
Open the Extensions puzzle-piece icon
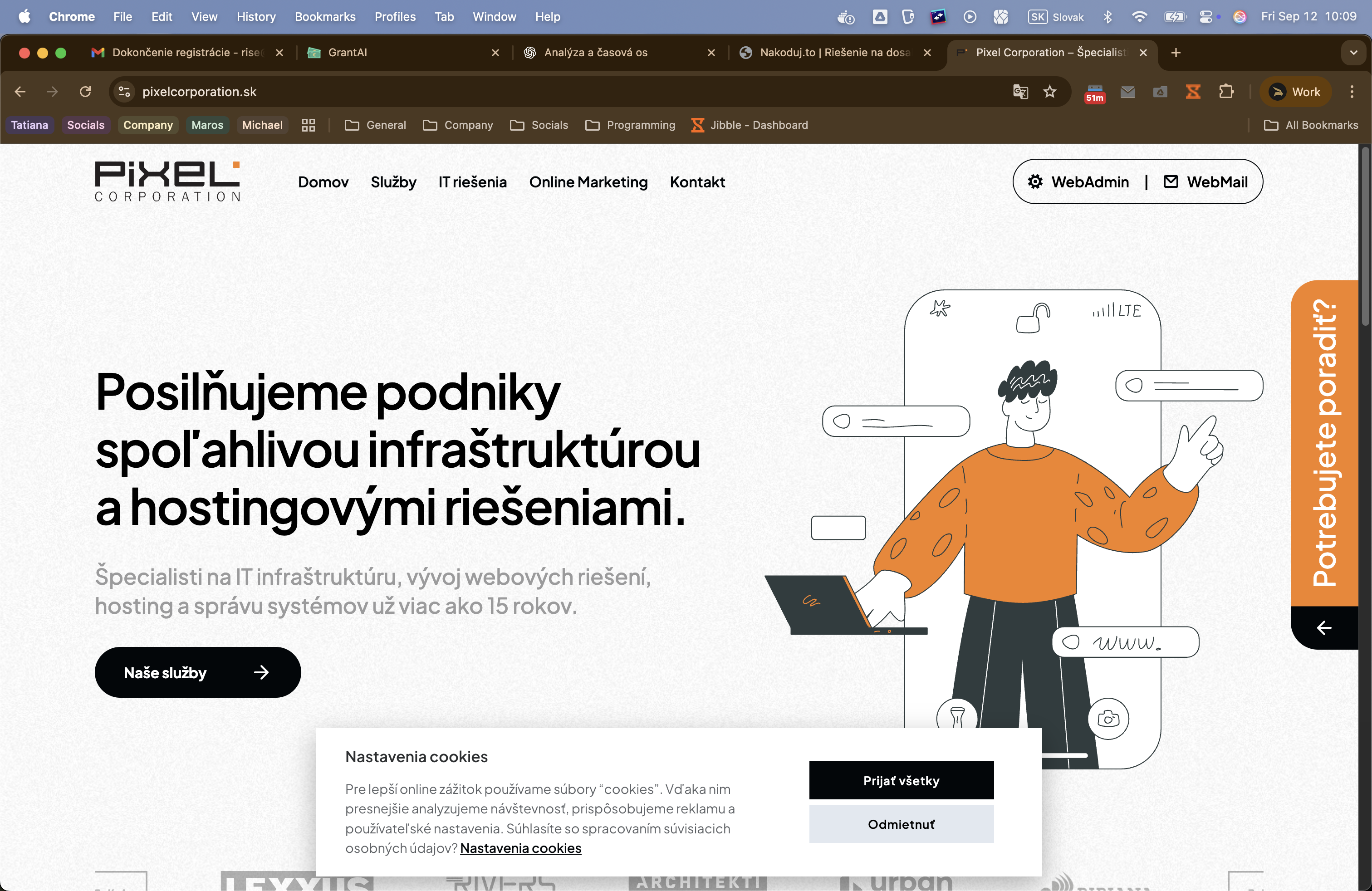pos(1226,92)
